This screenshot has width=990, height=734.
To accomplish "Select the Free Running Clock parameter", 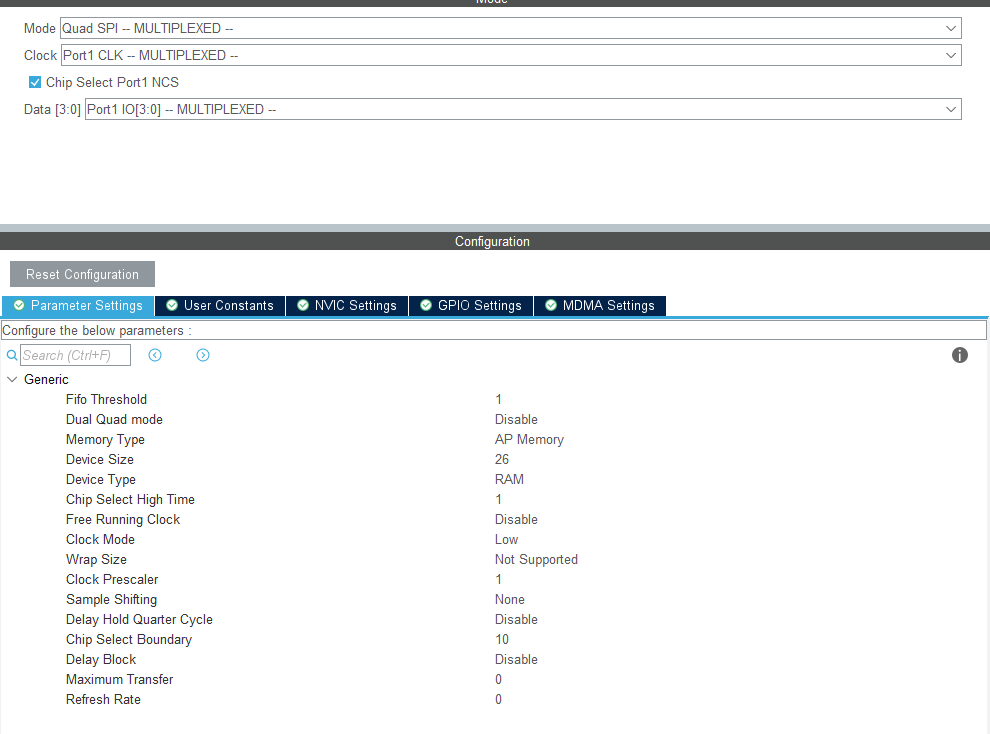I will 123,519.
